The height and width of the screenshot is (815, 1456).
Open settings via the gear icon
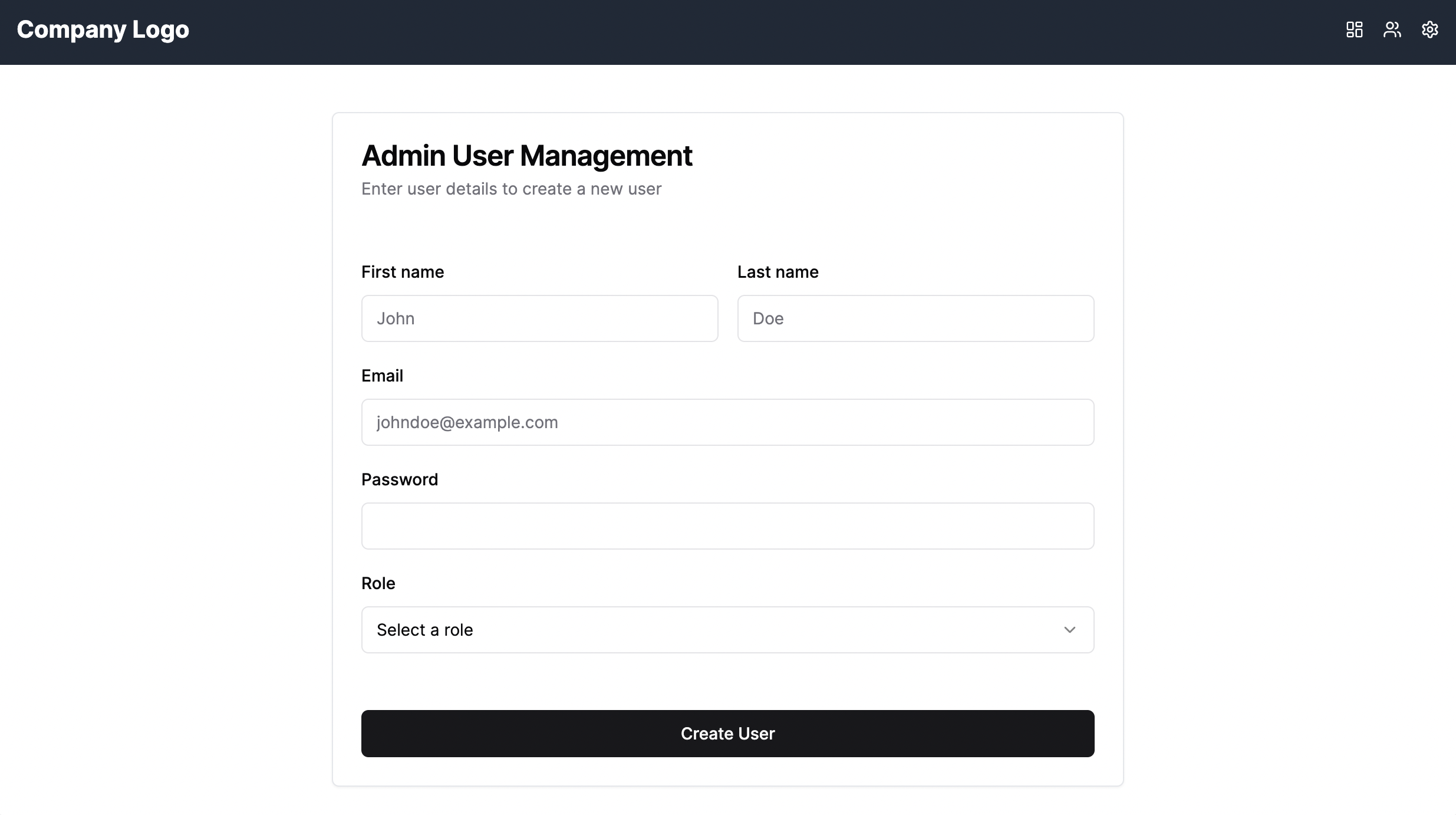pyautogui.click(x=1430, y=29)
